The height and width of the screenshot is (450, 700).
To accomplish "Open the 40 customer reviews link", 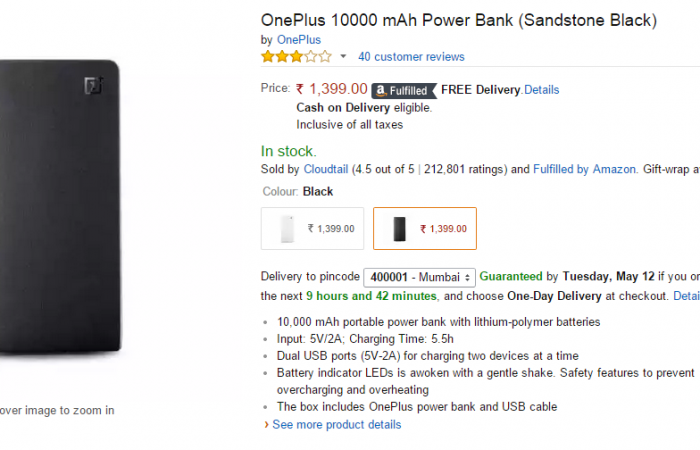I will coord(411,57).
